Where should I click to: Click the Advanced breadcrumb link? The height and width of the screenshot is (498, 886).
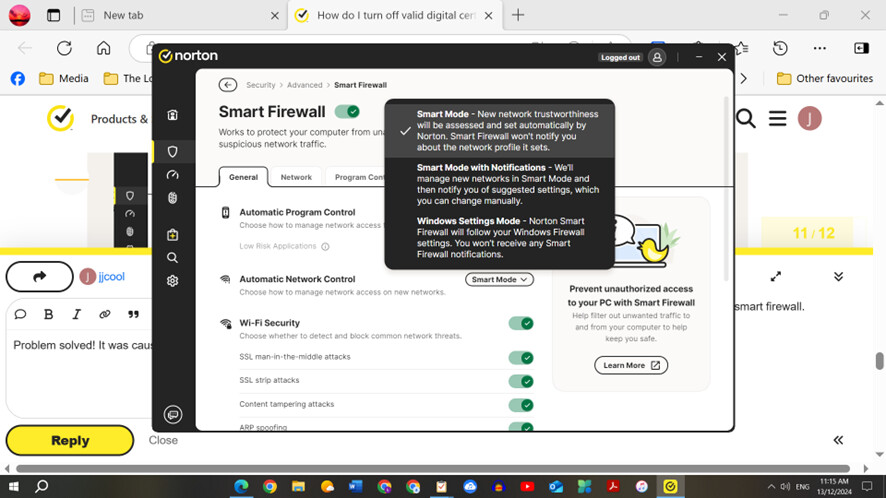(305, 86)
